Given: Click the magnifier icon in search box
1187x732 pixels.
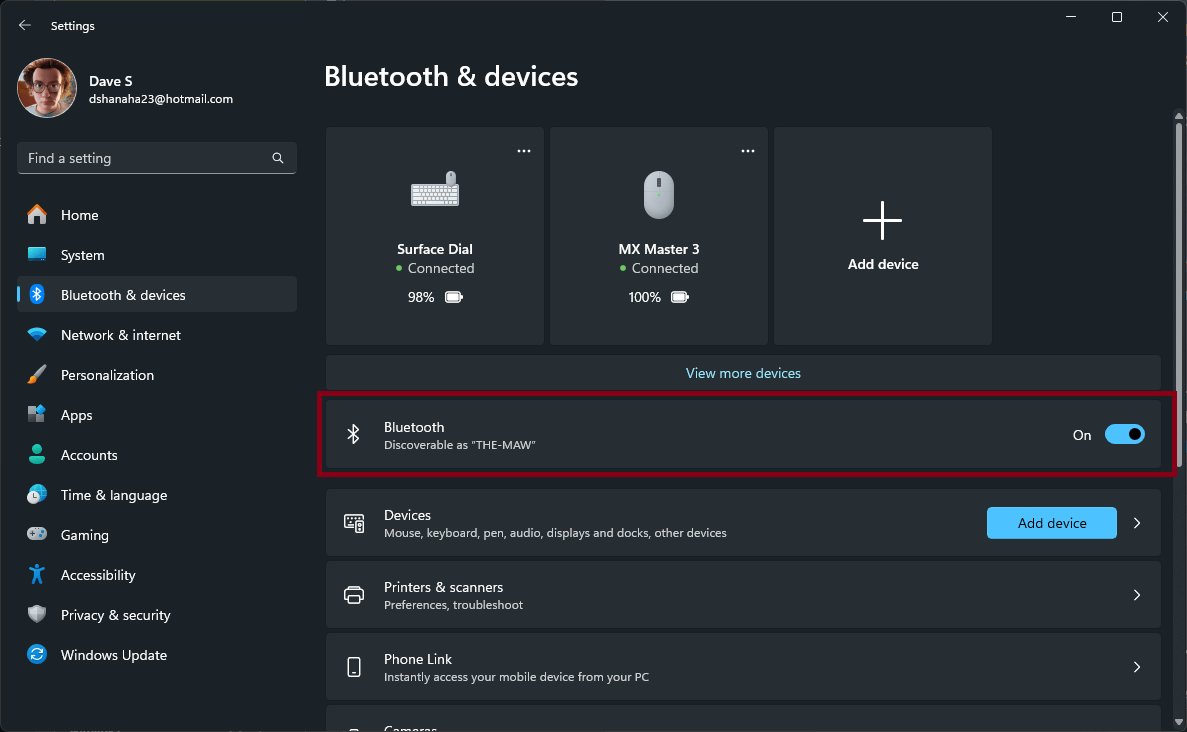Looking at the screenshot, I should (x=278, y=158).
